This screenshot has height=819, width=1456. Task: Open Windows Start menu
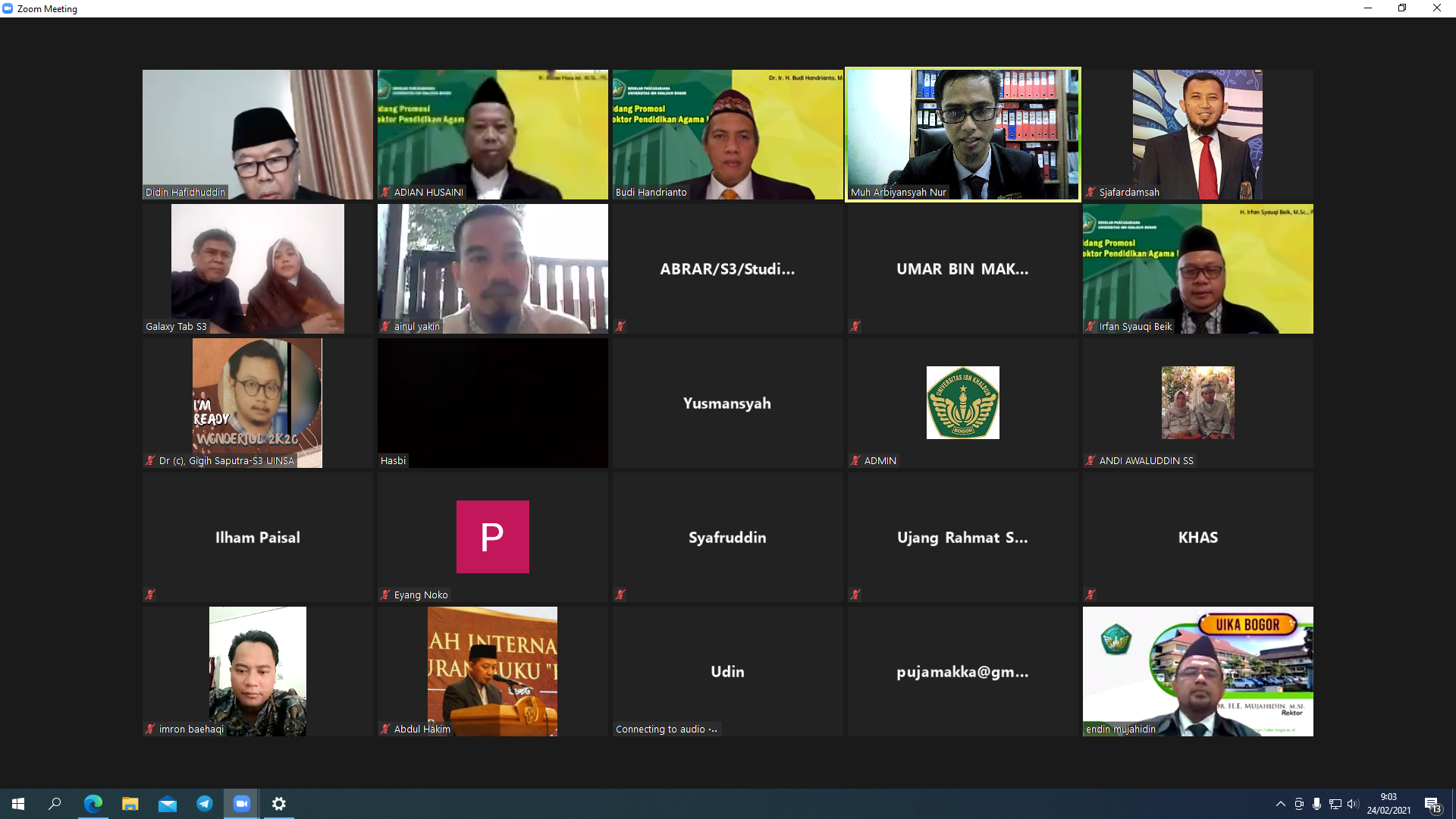tap(18, 804)
